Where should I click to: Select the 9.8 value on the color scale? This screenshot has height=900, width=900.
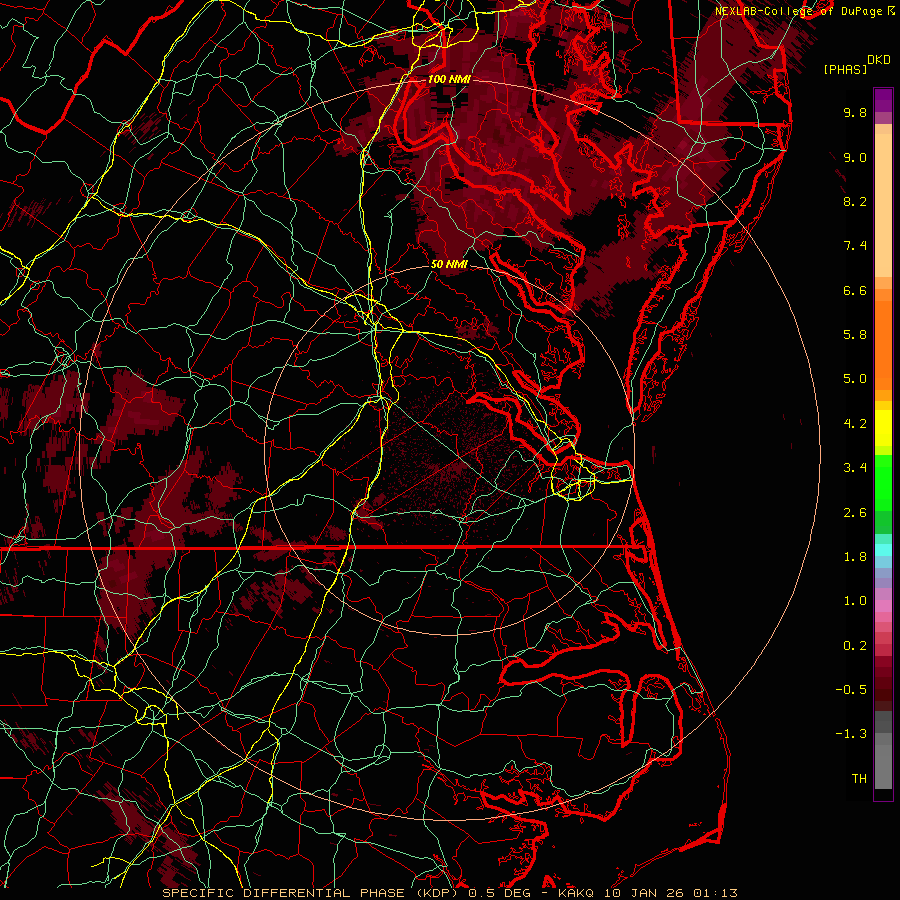click(x=855, y=112)
